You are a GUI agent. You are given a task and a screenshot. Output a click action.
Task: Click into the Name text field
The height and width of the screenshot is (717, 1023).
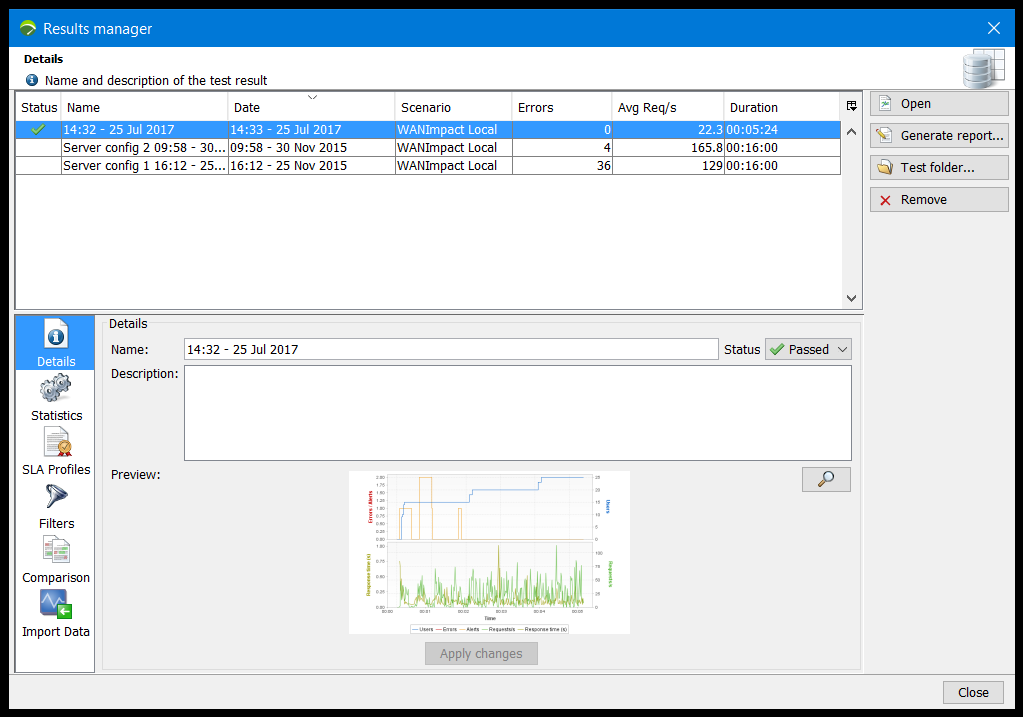click(x=450, y=349)
